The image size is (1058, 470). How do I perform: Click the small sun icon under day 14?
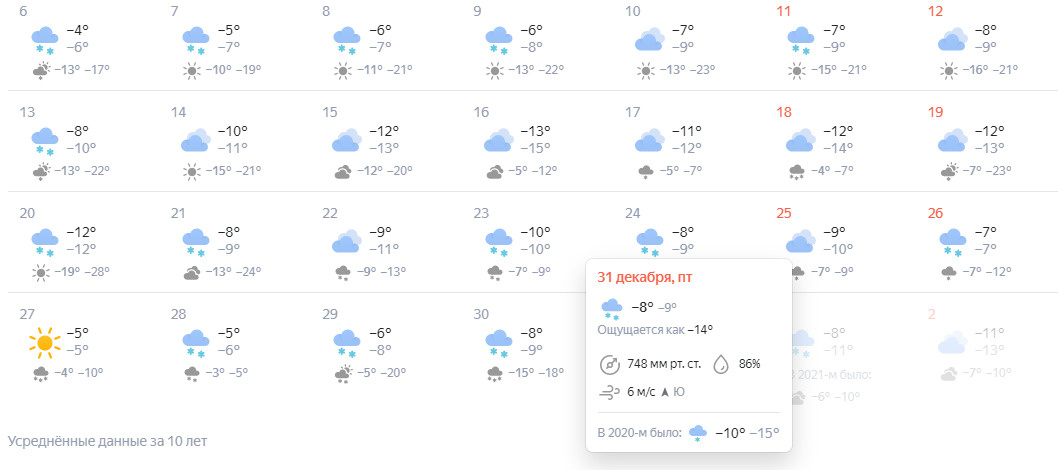192,172
